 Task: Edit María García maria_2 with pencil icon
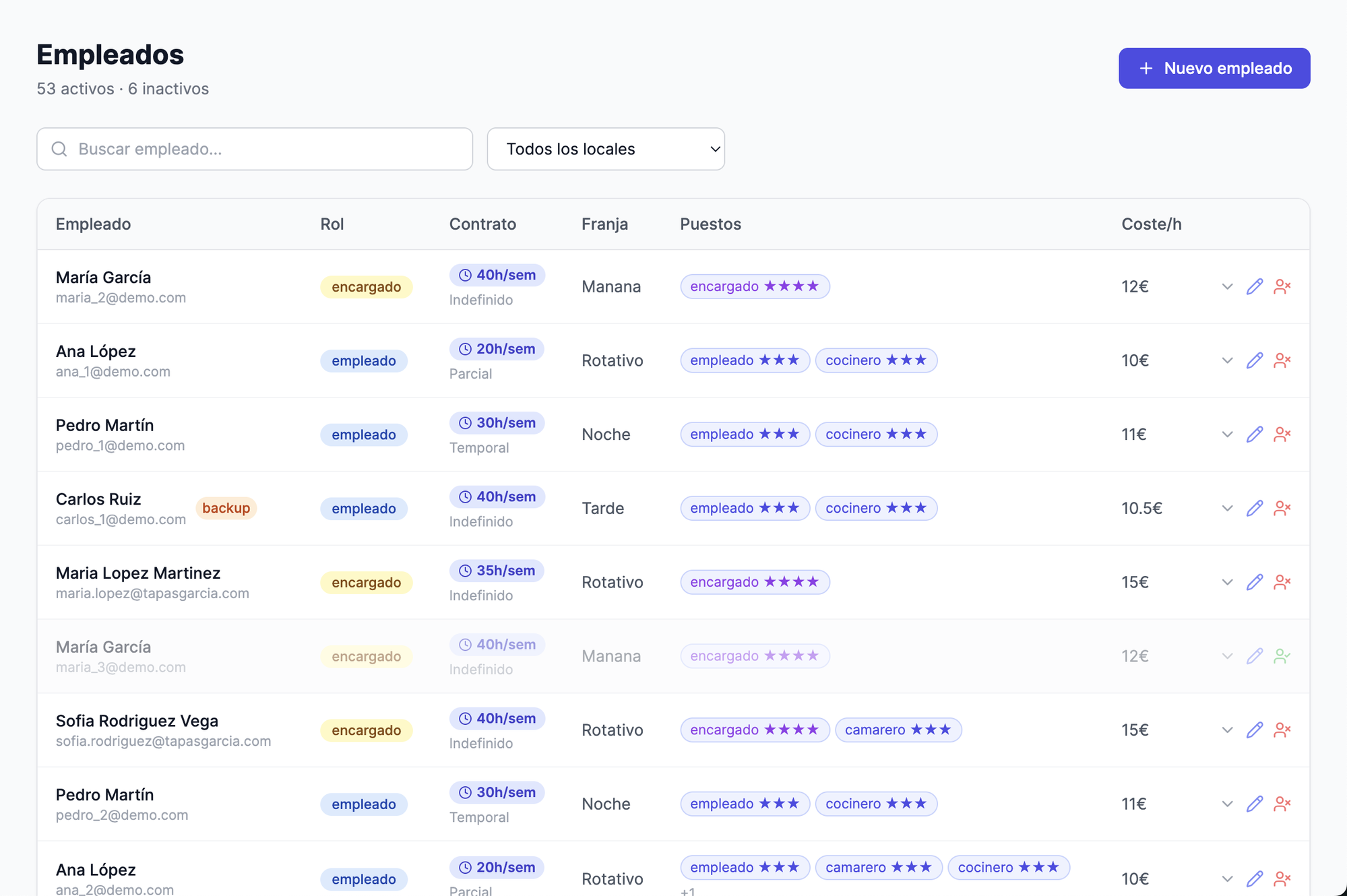(x=1254, y=286)
